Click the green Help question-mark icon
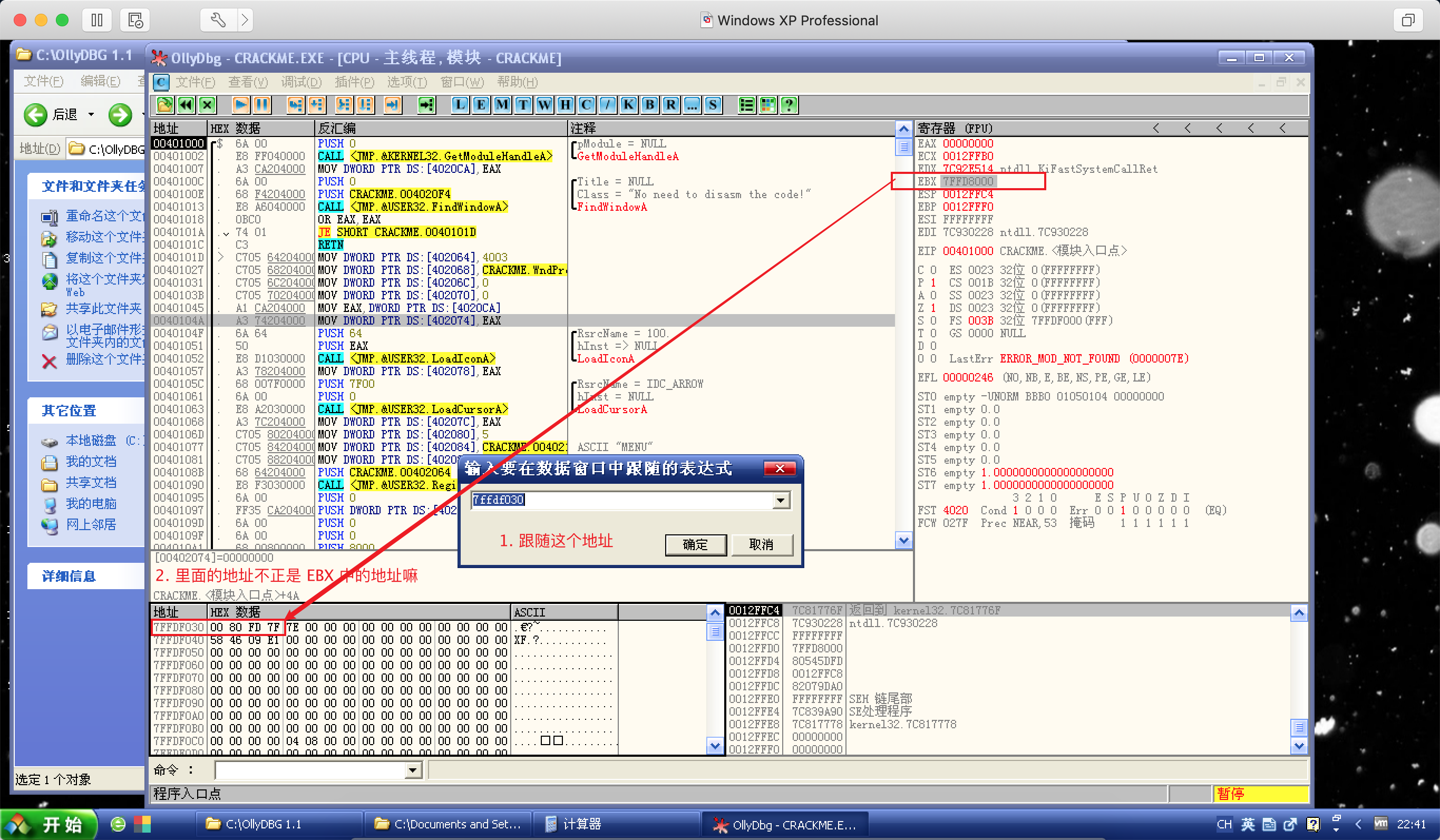 (789, 104)
